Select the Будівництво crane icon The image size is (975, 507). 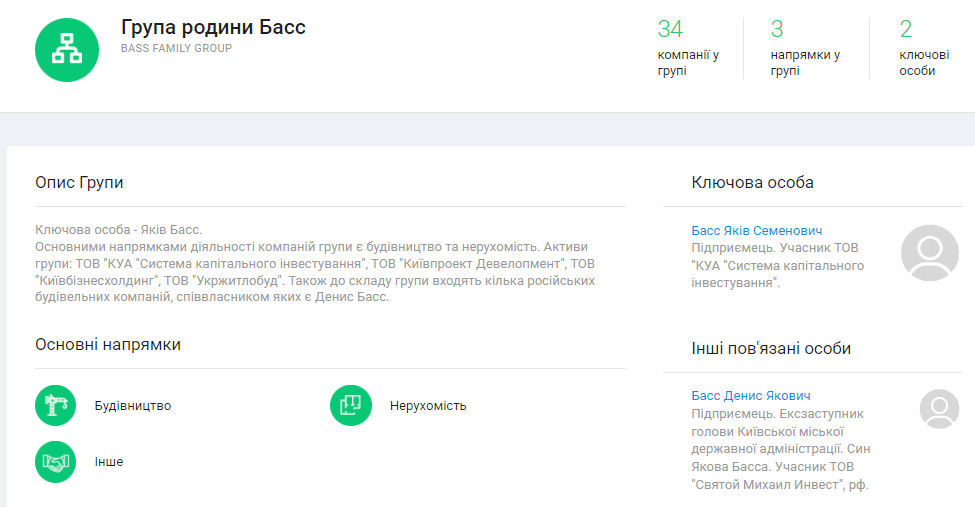click(x=56, y=405)
